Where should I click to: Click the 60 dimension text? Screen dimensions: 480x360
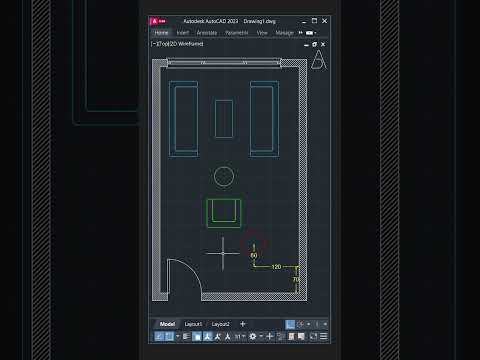click(x=254, y=255)
